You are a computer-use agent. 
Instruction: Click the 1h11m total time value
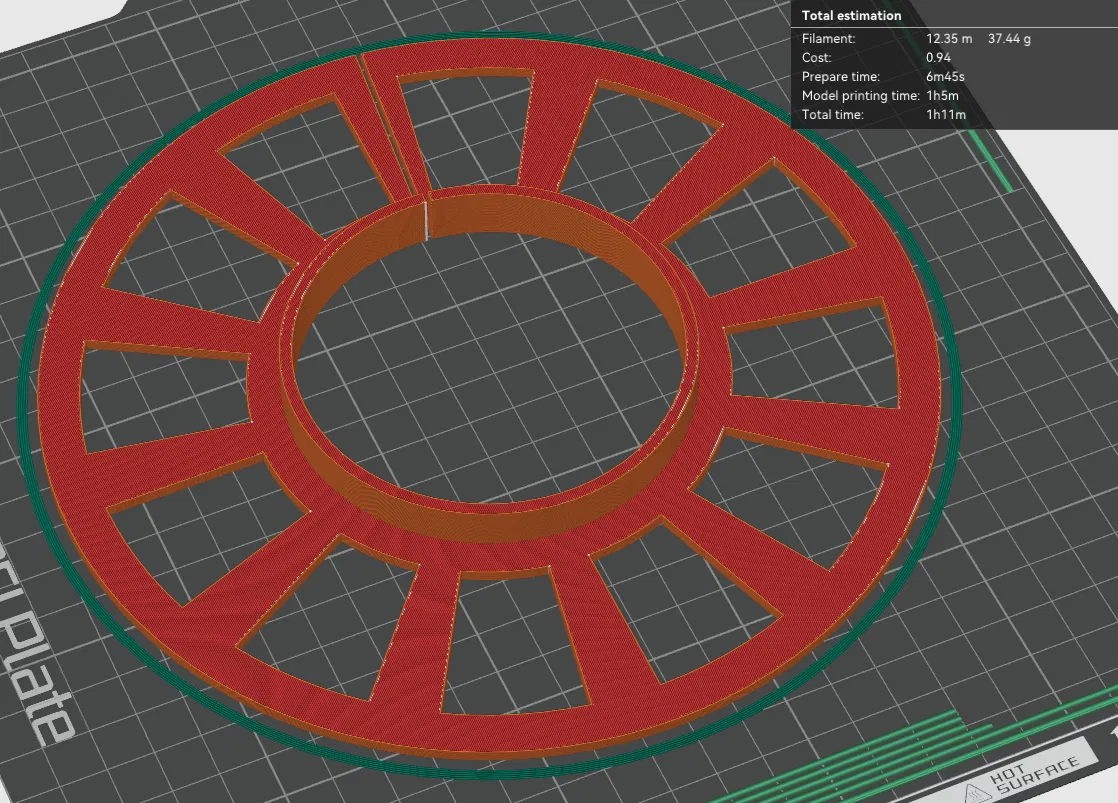click(945, 114)
